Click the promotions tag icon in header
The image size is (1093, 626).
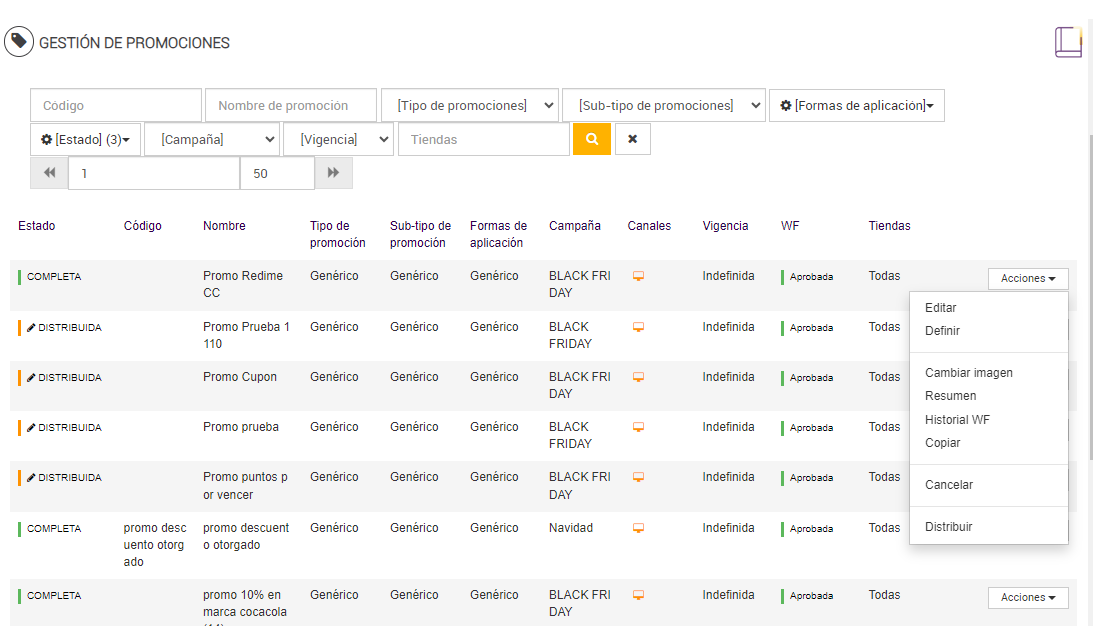tap(19, 42)
